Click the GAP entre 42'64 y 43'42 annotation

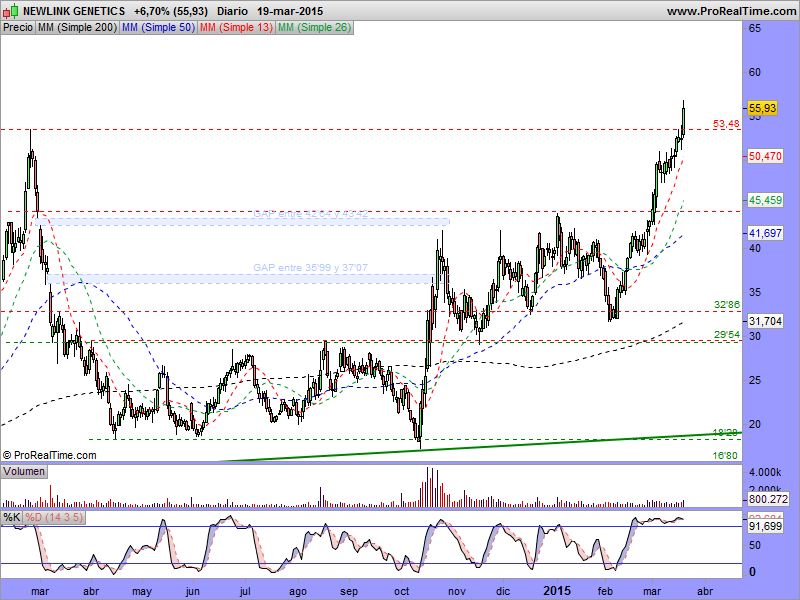311,213
